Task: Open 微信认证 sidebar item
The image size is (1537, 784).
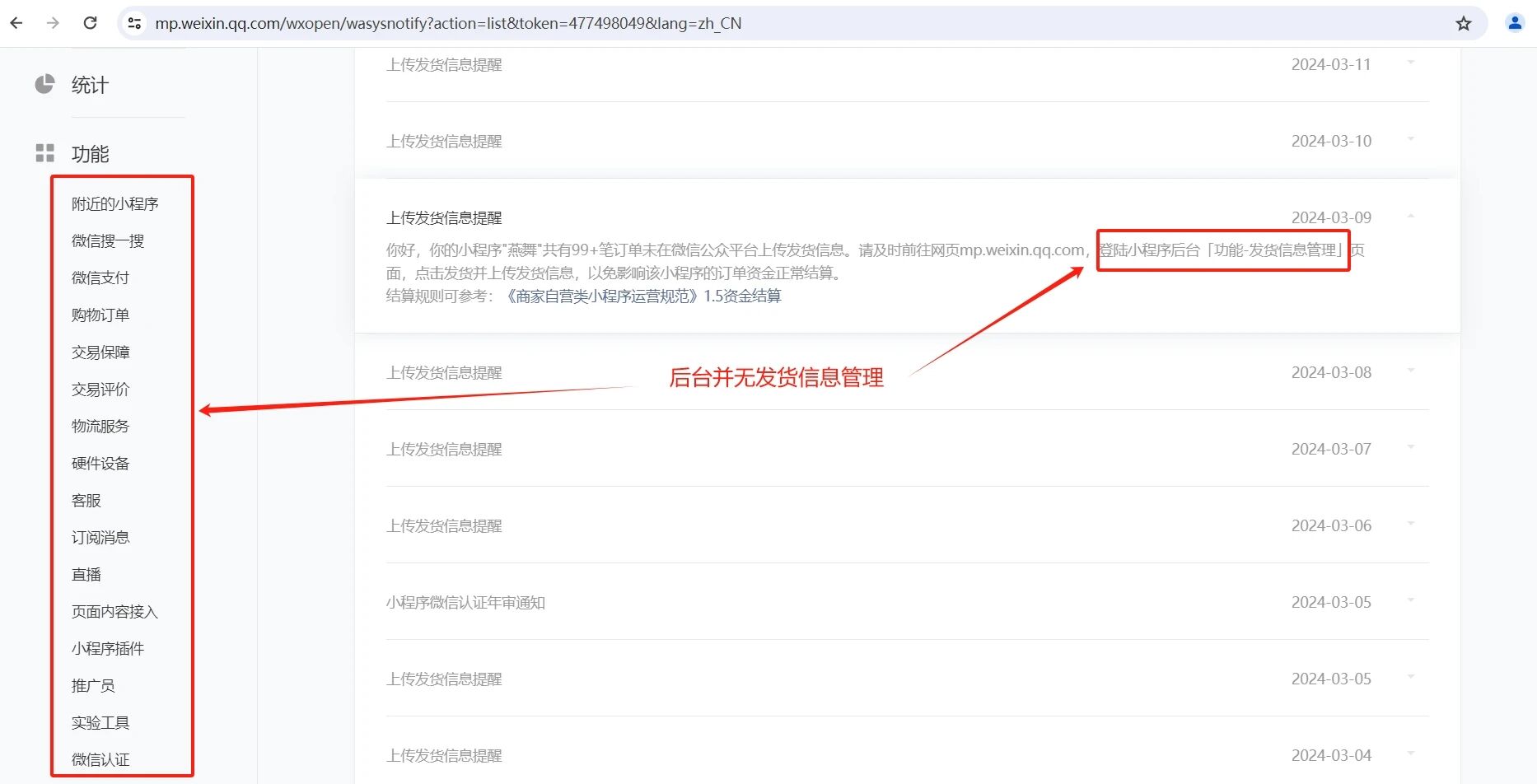Action: (x=100, y=759)
